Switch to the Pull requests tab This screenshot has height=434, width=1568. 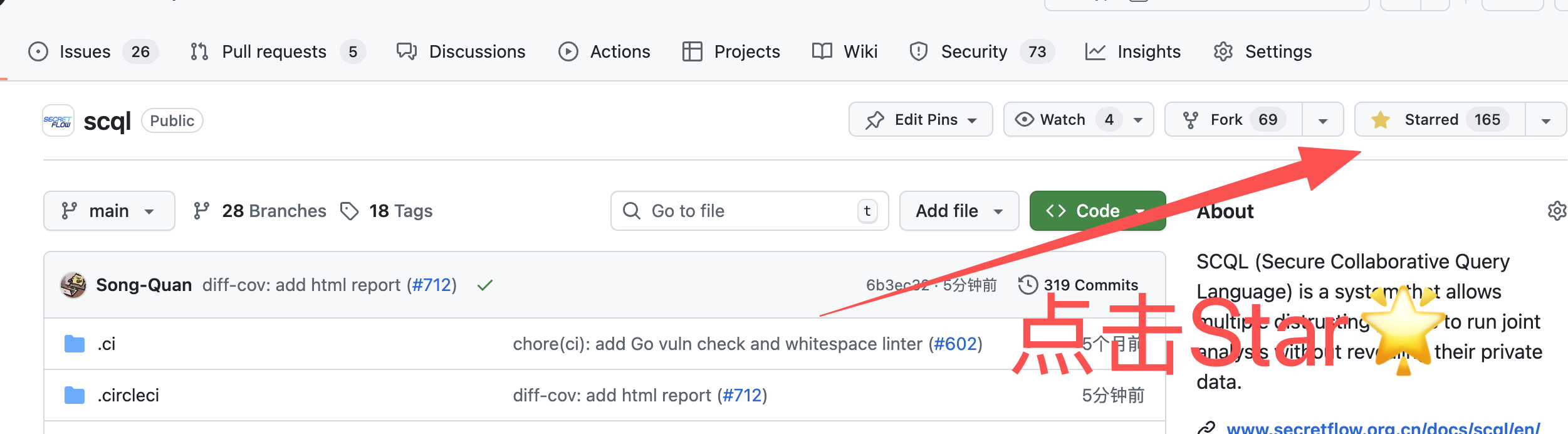click(x=274, y=51)
